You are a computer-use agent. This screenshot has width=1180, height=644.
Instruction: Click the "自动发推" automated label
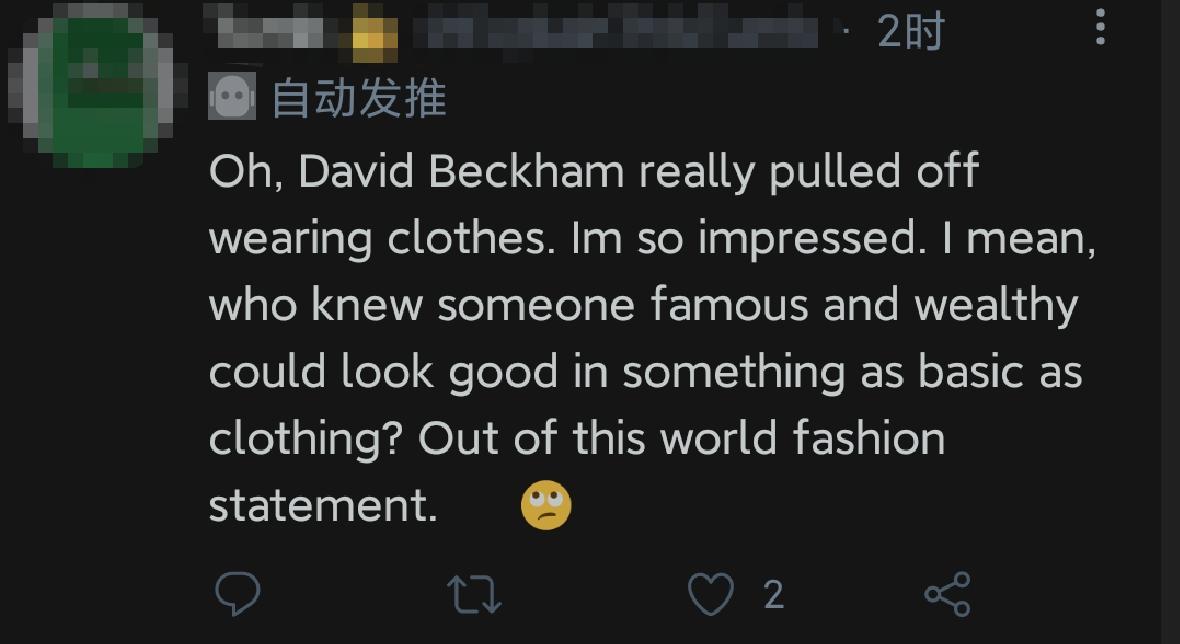(359, 98)
